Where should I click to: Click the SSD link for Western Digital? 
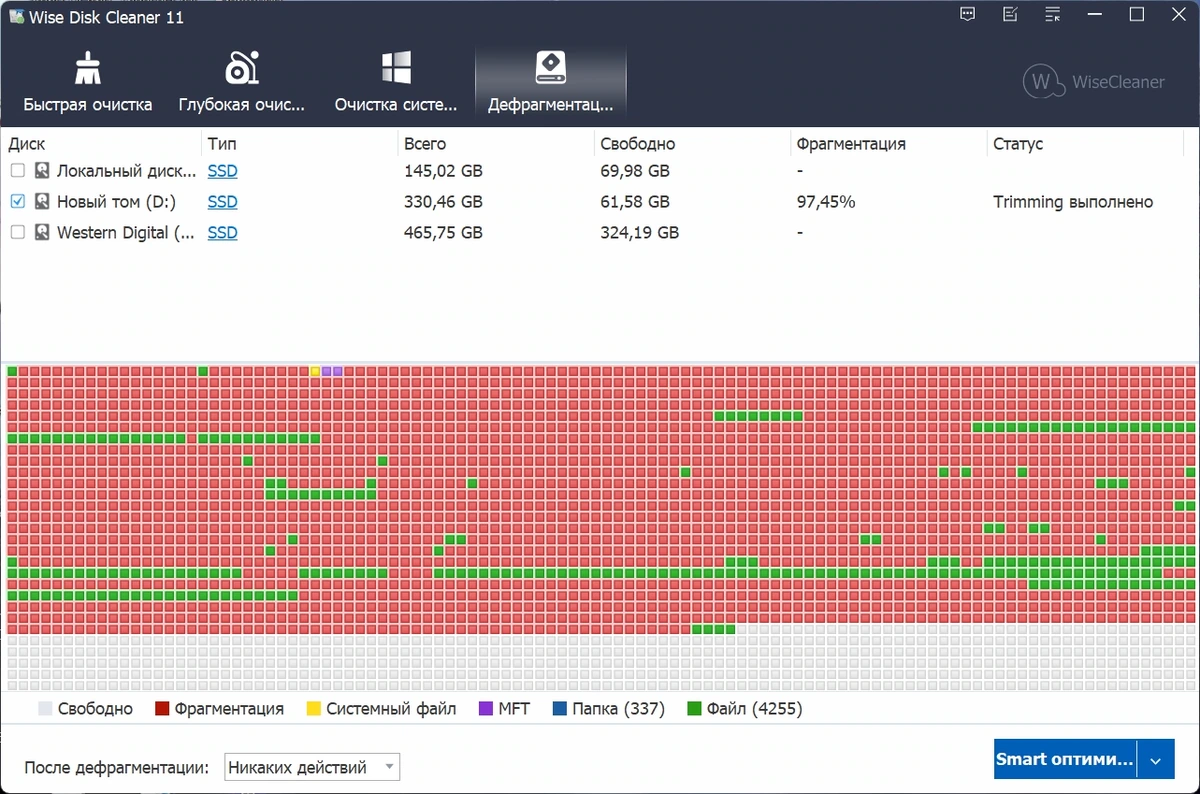pos(222,232)
